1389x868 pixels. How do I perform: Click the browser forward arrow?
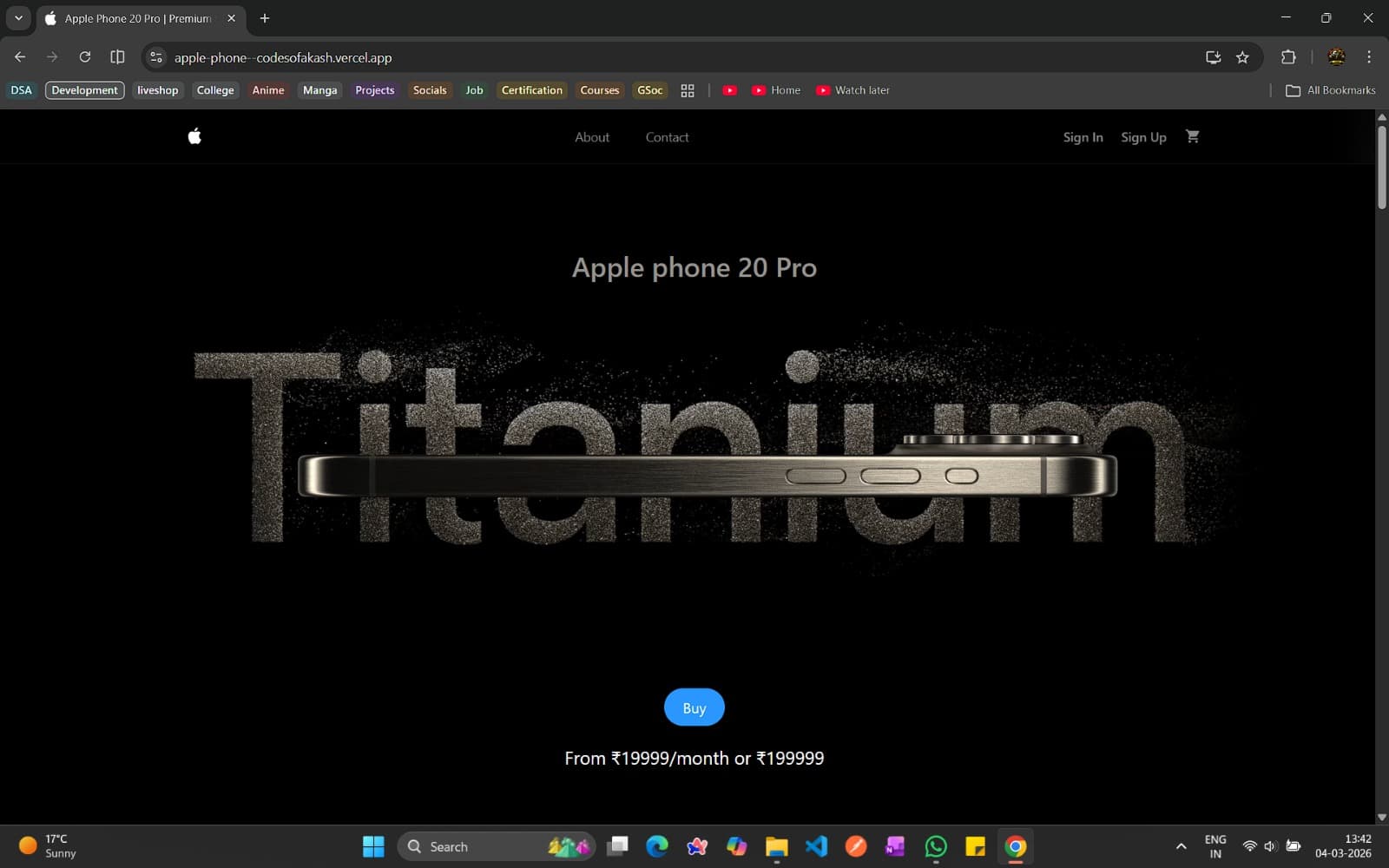pyautogui.click(x=52, y=57)
